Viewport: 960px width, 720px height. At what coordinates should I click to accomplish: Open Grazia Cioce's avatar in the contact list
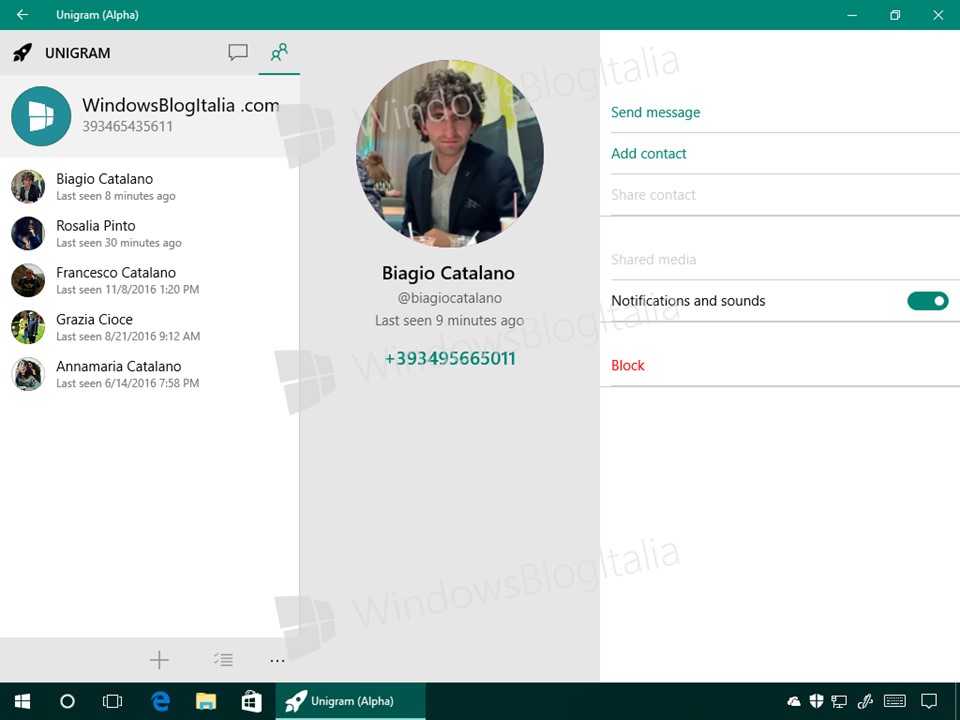click(x=28, y=327)
